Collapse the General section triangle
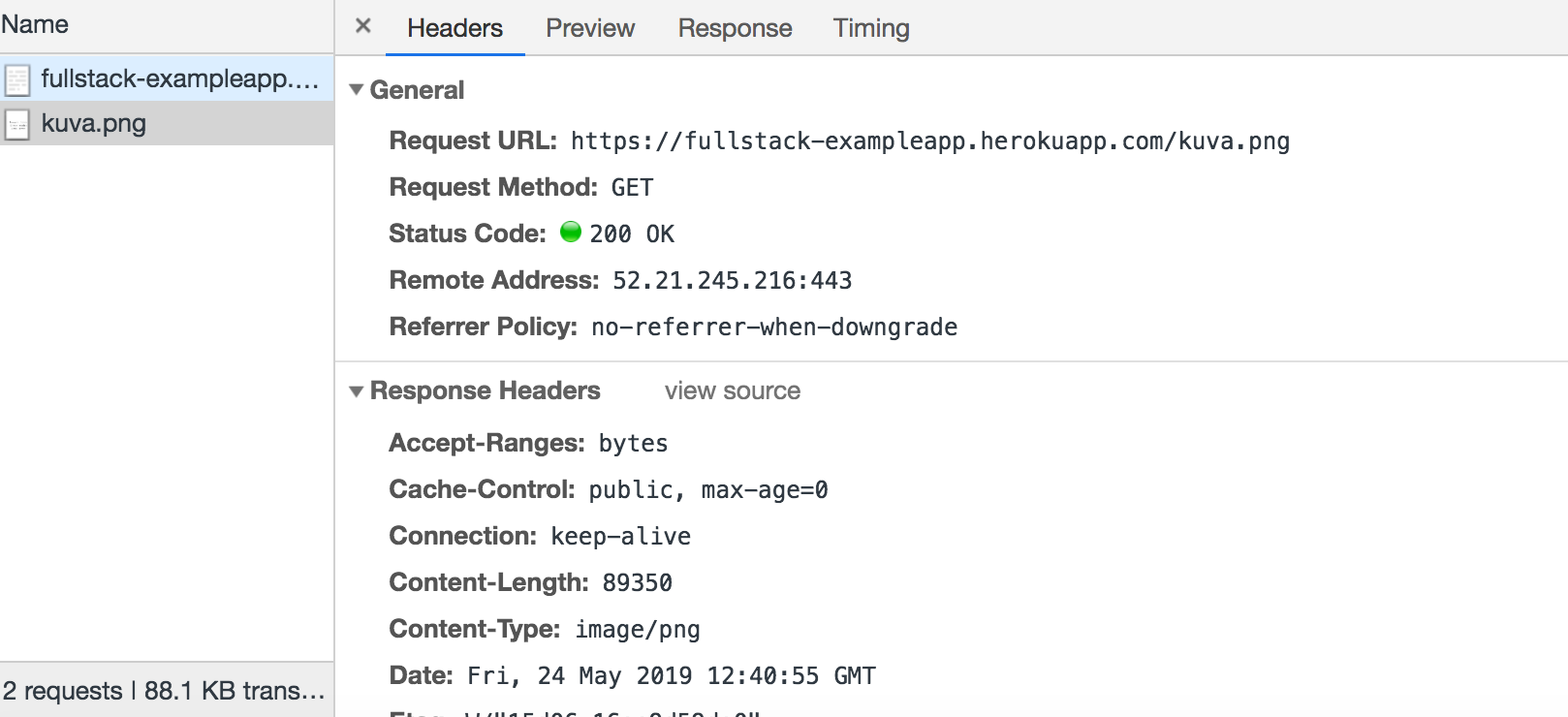Image resolution: width=1568 pixels, height=717 pixels. click(357, 90)
